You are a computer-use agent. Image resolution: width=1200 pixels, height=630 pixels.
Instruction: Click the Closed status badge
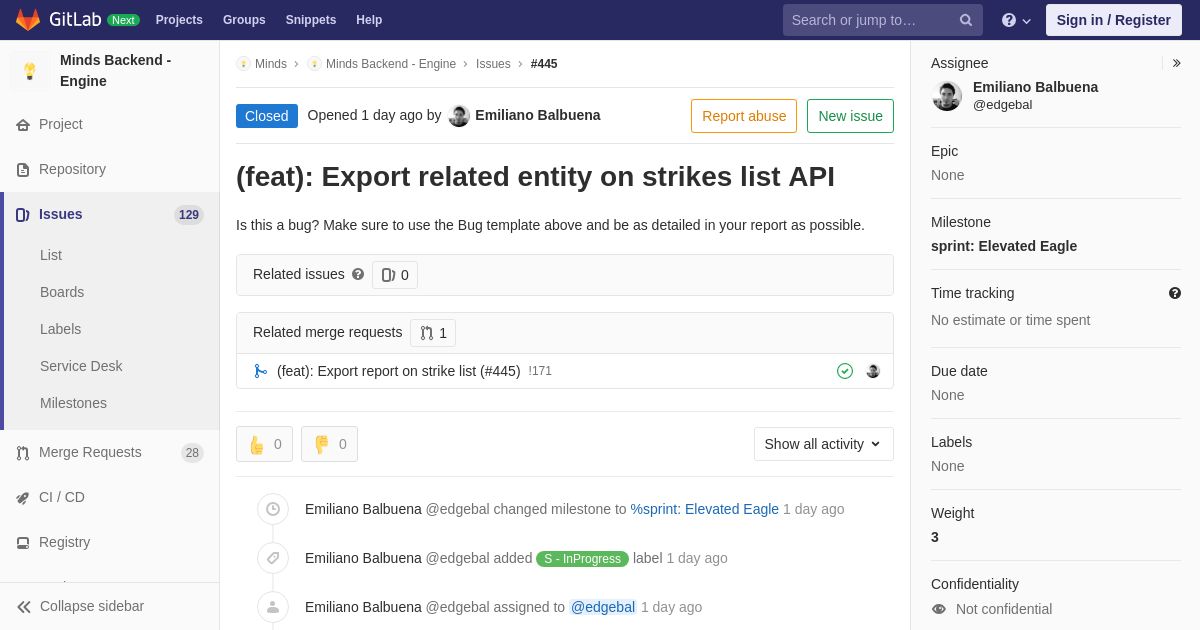point(267,116)
